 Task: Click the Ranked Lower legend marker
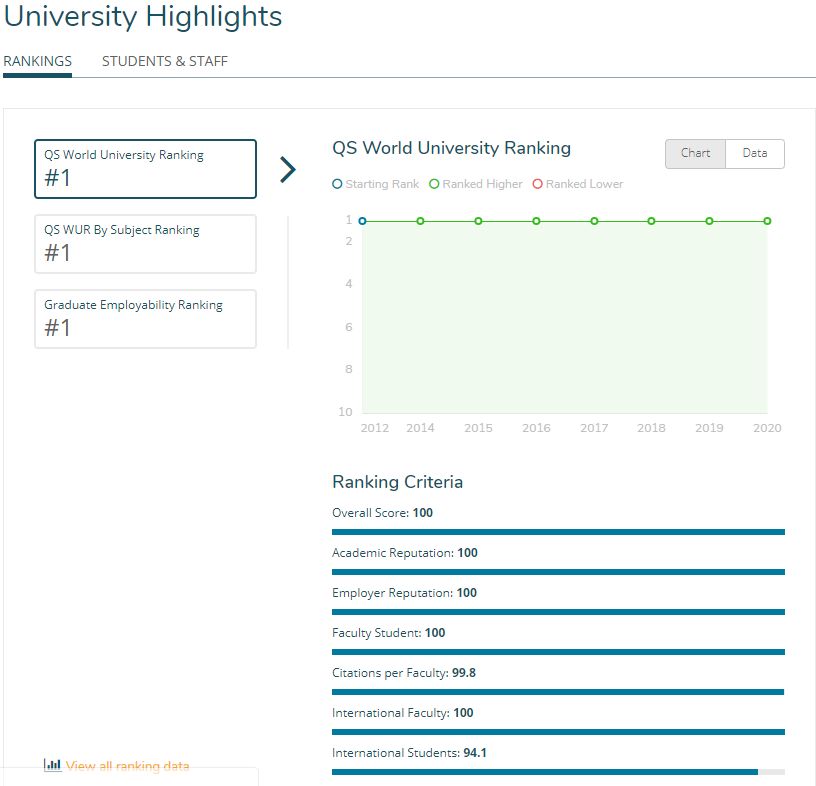tap(538, 184)
